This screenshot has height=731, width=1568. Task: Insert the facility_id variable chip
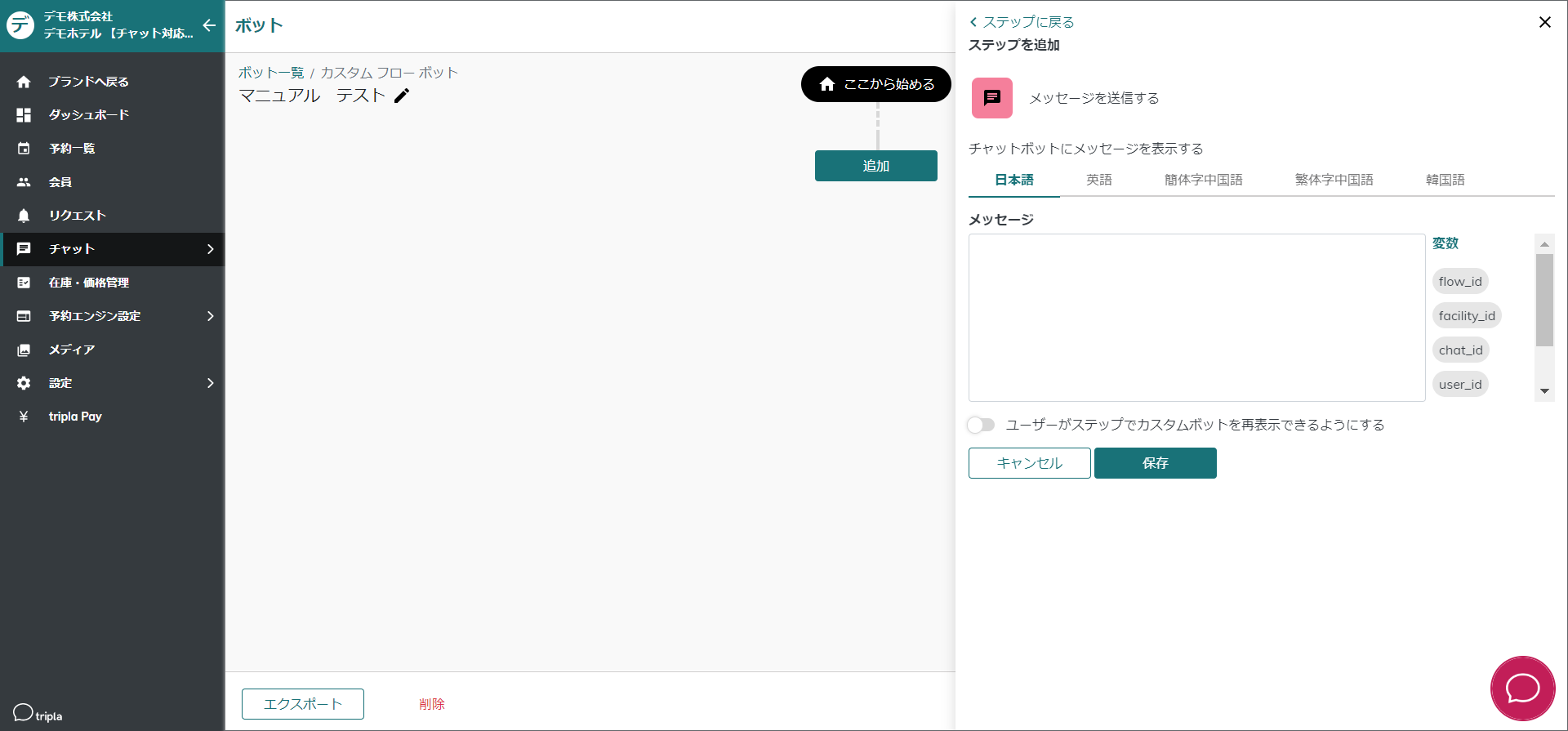pyautogui.click(x=1467, y=316)
